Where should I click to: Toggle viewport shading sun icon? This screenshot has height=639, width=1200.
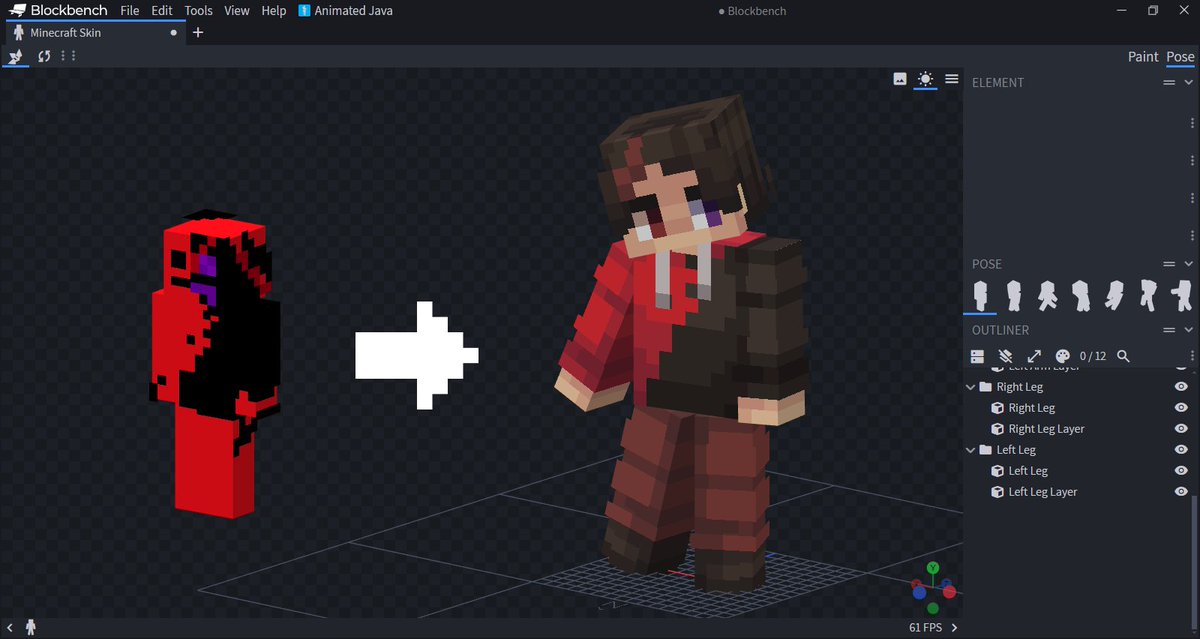[x=925, y=79]
